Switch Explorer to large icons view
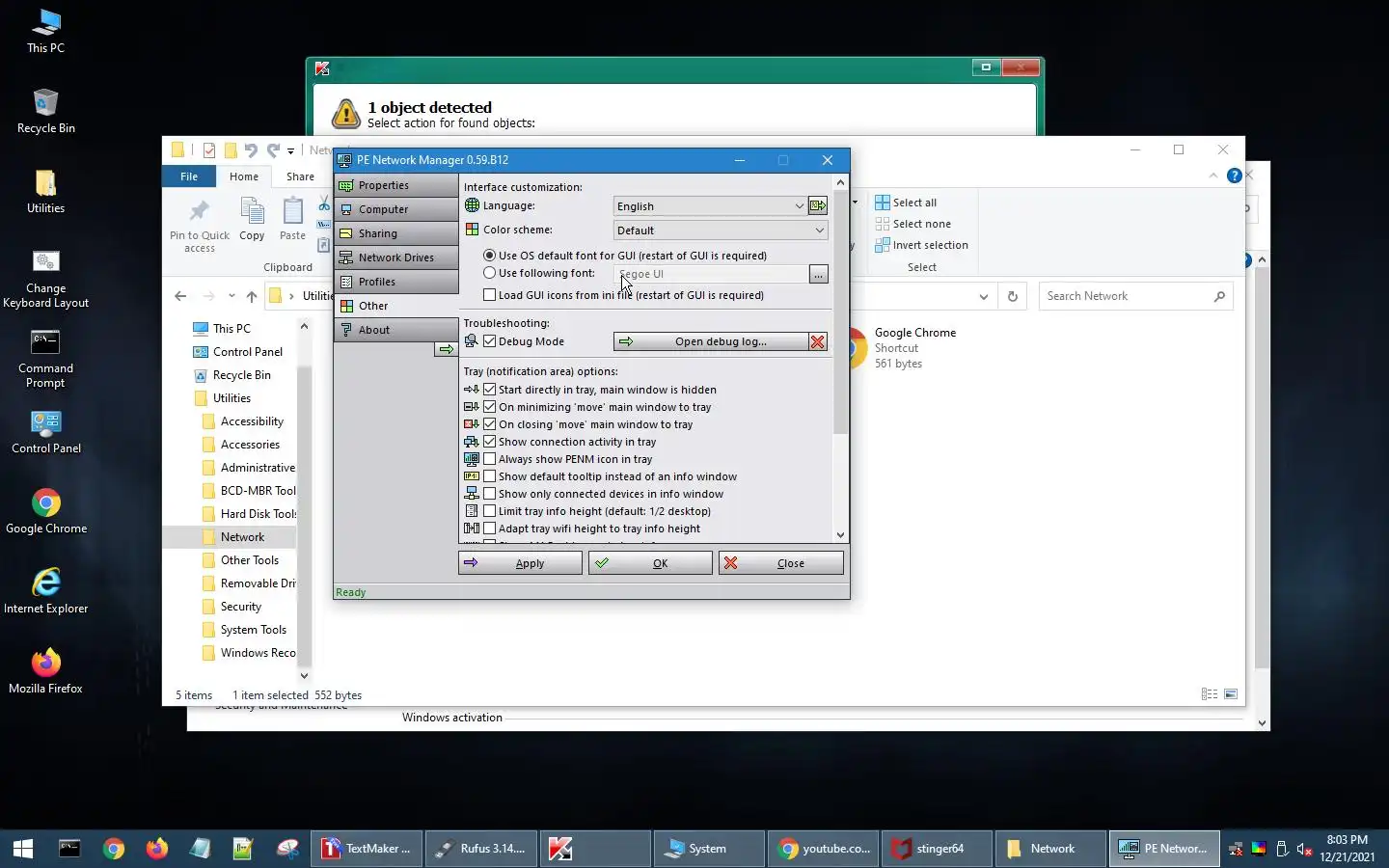 pos(1231,694)
